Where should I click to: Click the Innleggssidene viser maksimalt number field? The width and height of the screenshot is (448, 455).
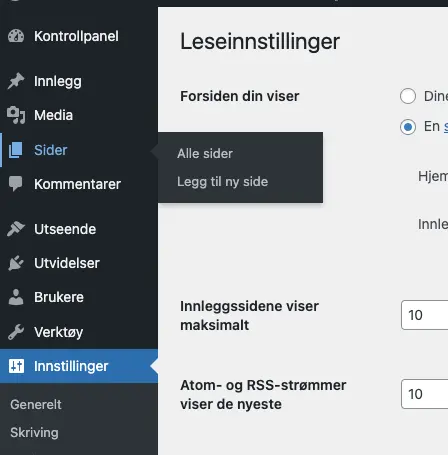(425, 315)
